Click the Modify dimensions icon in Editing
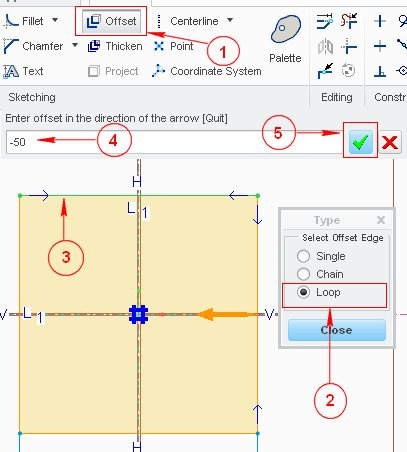Screen dimensions: 407x452 (325, 21)
